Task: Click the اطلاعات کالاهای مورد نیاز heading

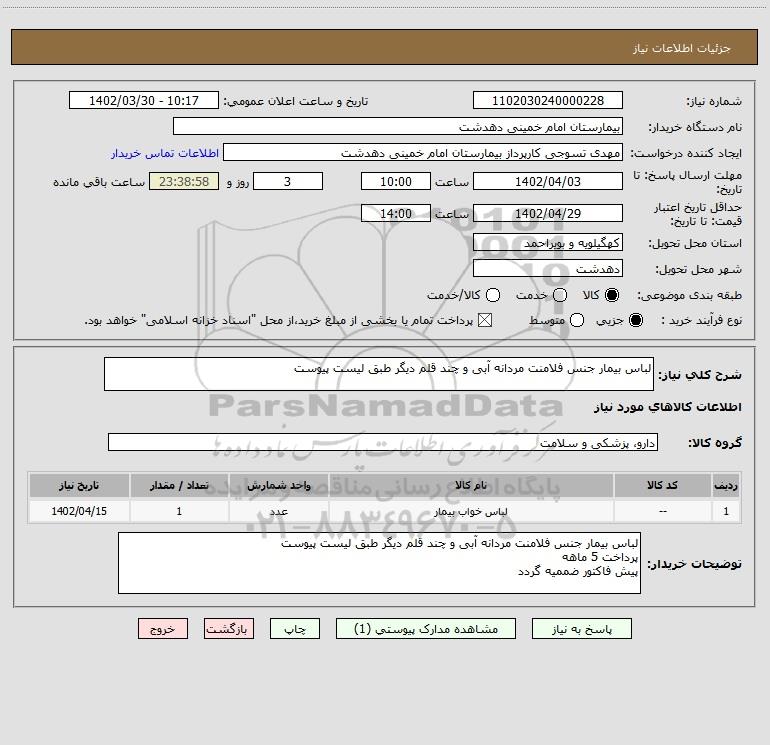Action: tap(667, 407)
